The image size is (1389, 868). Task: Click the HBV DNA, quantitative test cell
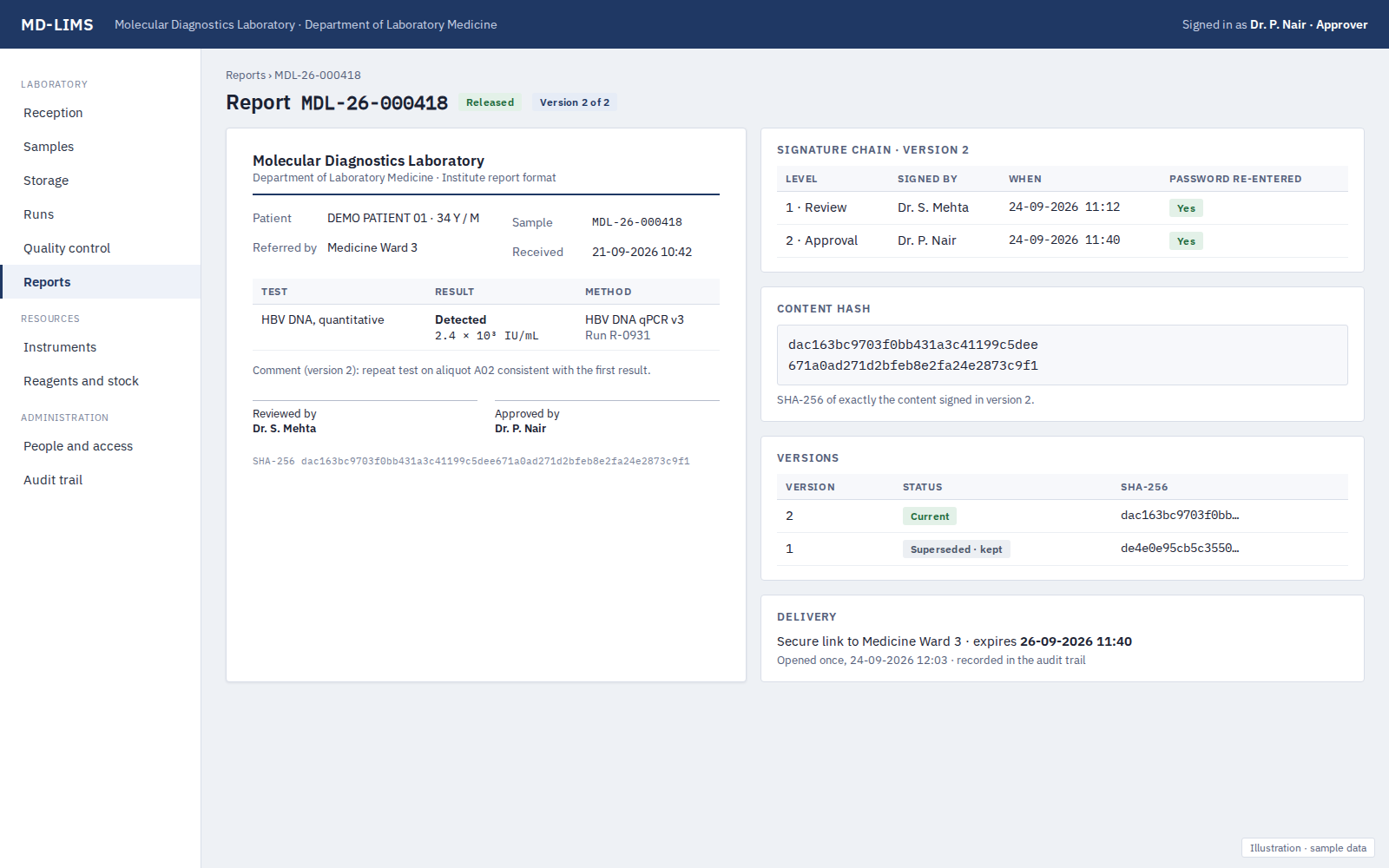pos(323,319)
